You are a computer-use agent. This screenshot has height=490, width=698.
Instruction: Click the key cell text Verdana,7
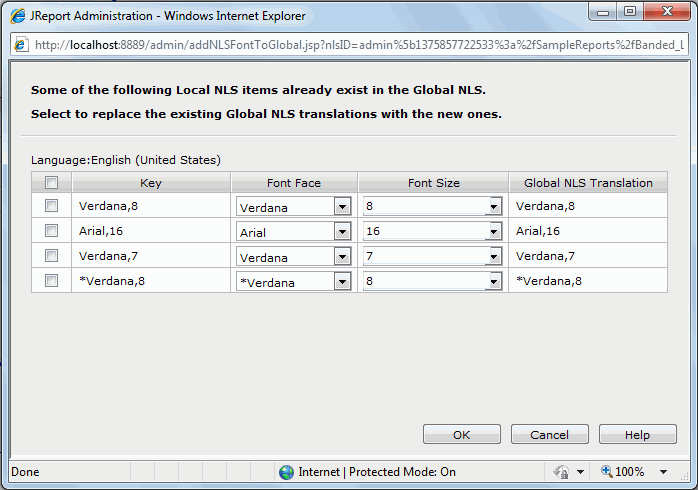(108, 256)
